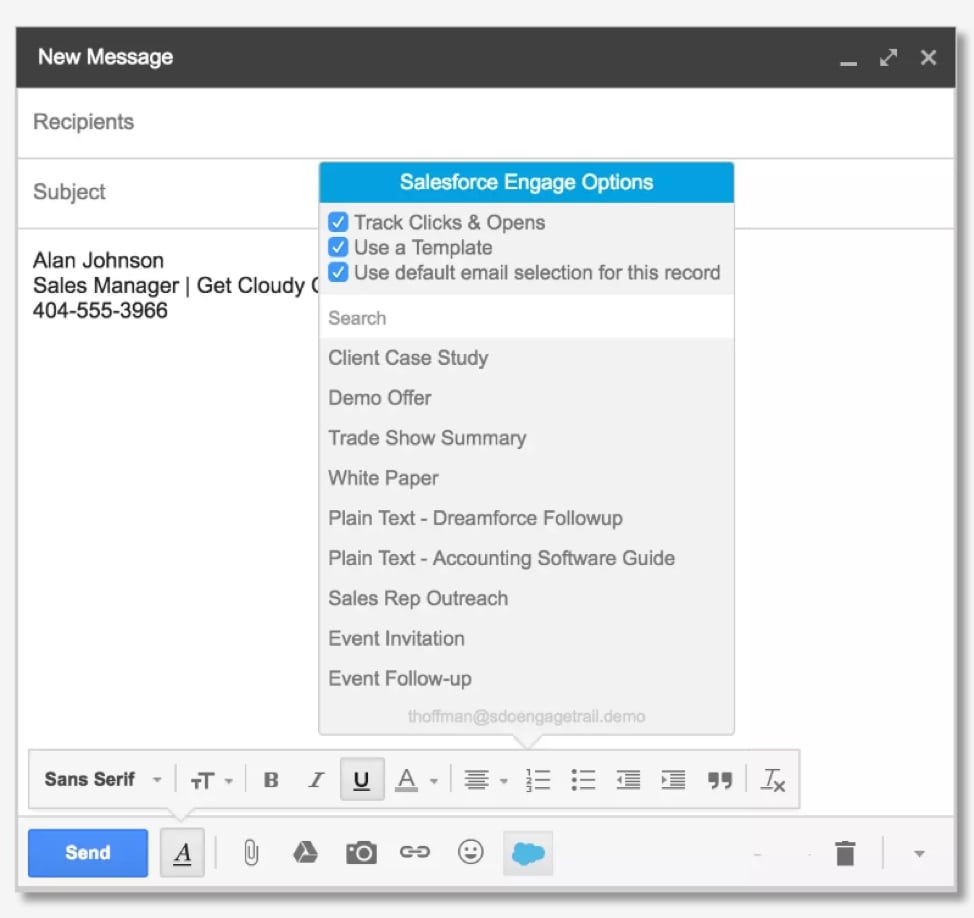Expand the alignment dropdown arrow
The image size is (974, 918).
504,781
